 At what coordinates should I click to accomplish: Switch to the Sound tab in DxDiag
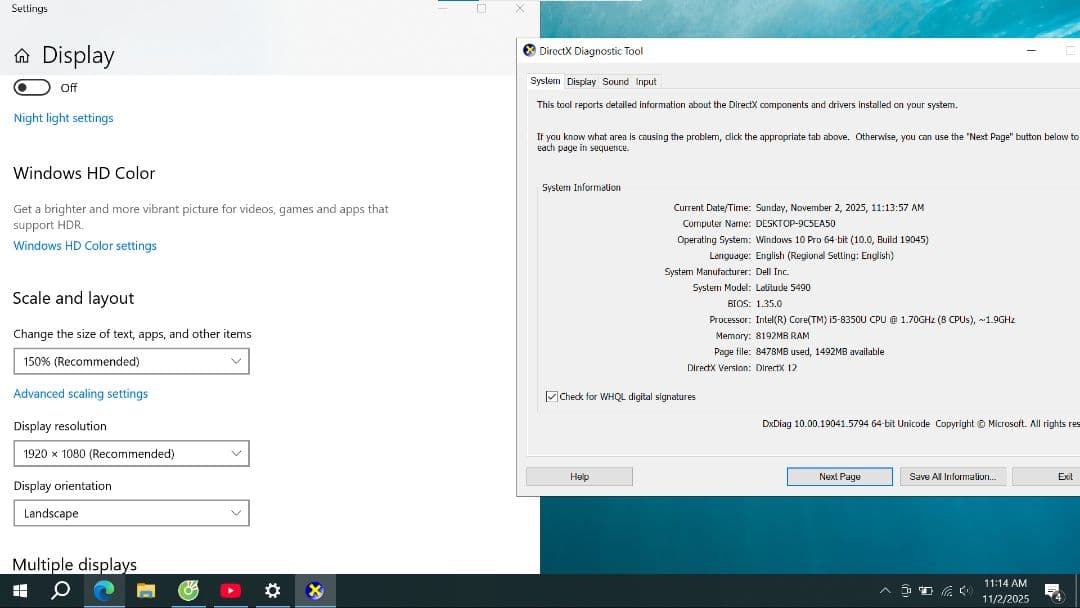(615, 81)
